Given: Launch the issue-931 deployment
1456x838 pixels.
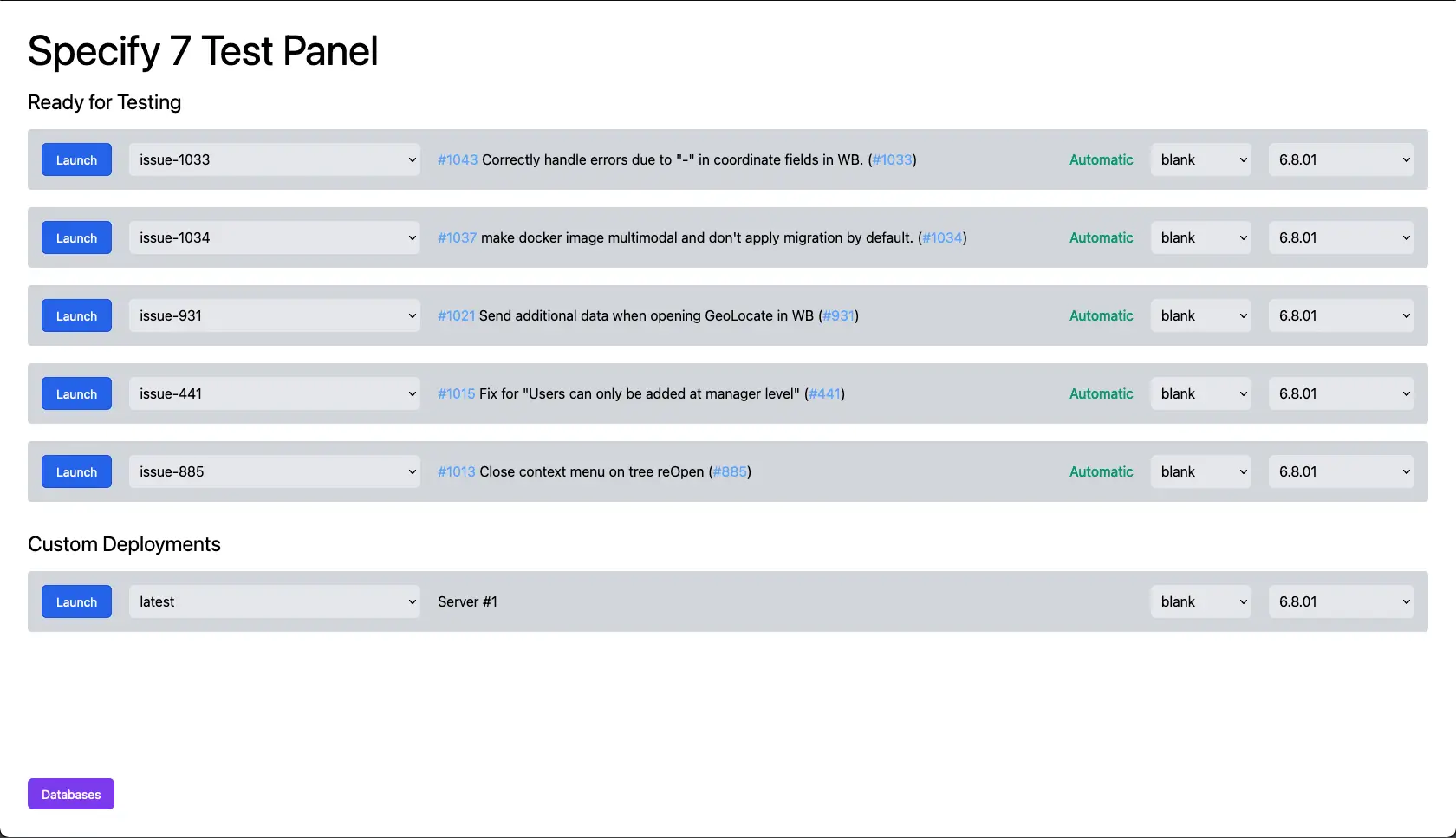Looking at the screenshot, I should [75, 315].
